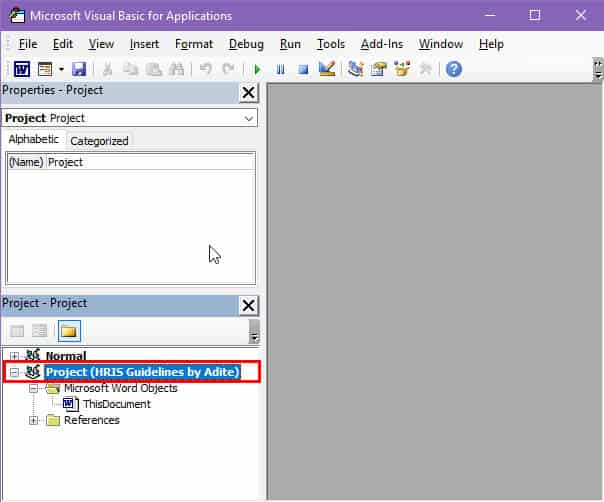Image resolution: width=604 pixels, height=502 pixels.
Task: Expand the References folder
Action: click(x=33, y=420)
